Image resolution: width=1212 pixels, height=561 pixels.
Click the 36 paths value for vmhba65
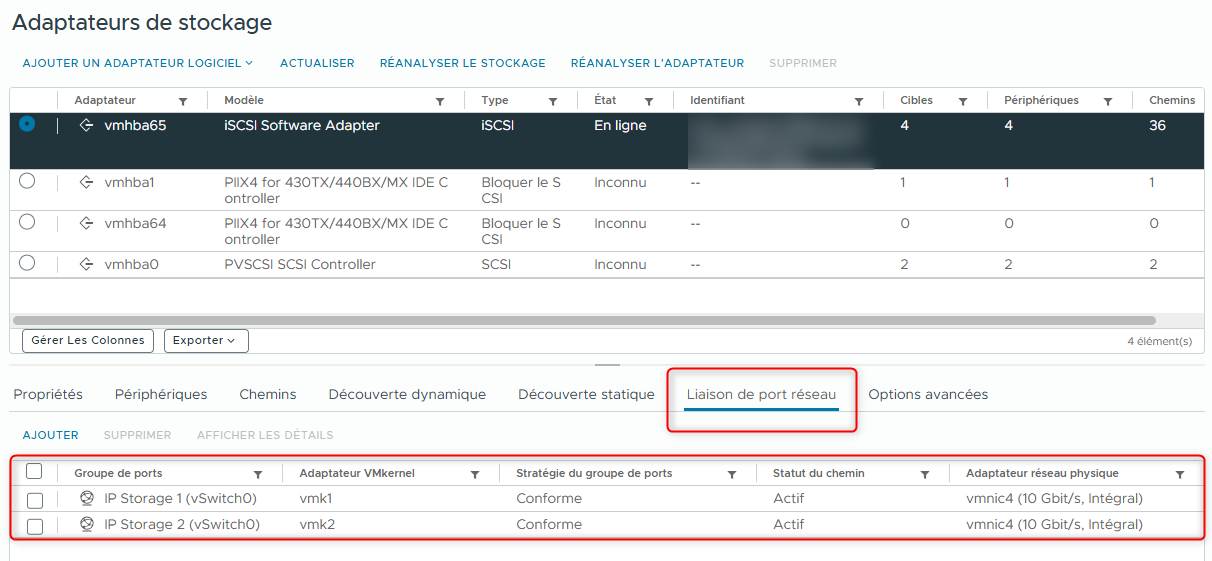(x=1158, y=126)
